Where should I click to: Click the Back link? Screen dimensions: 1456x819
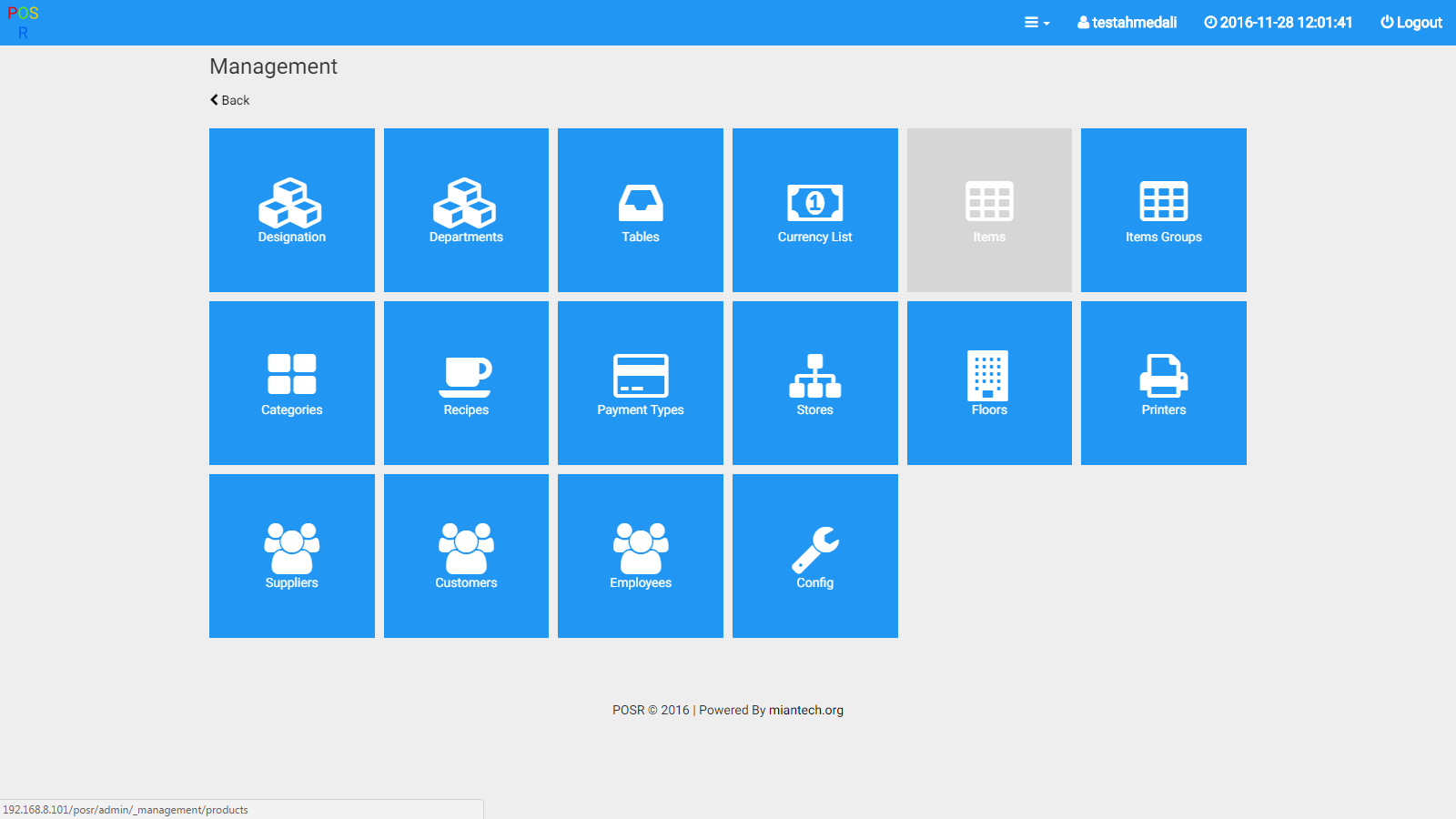230,100
